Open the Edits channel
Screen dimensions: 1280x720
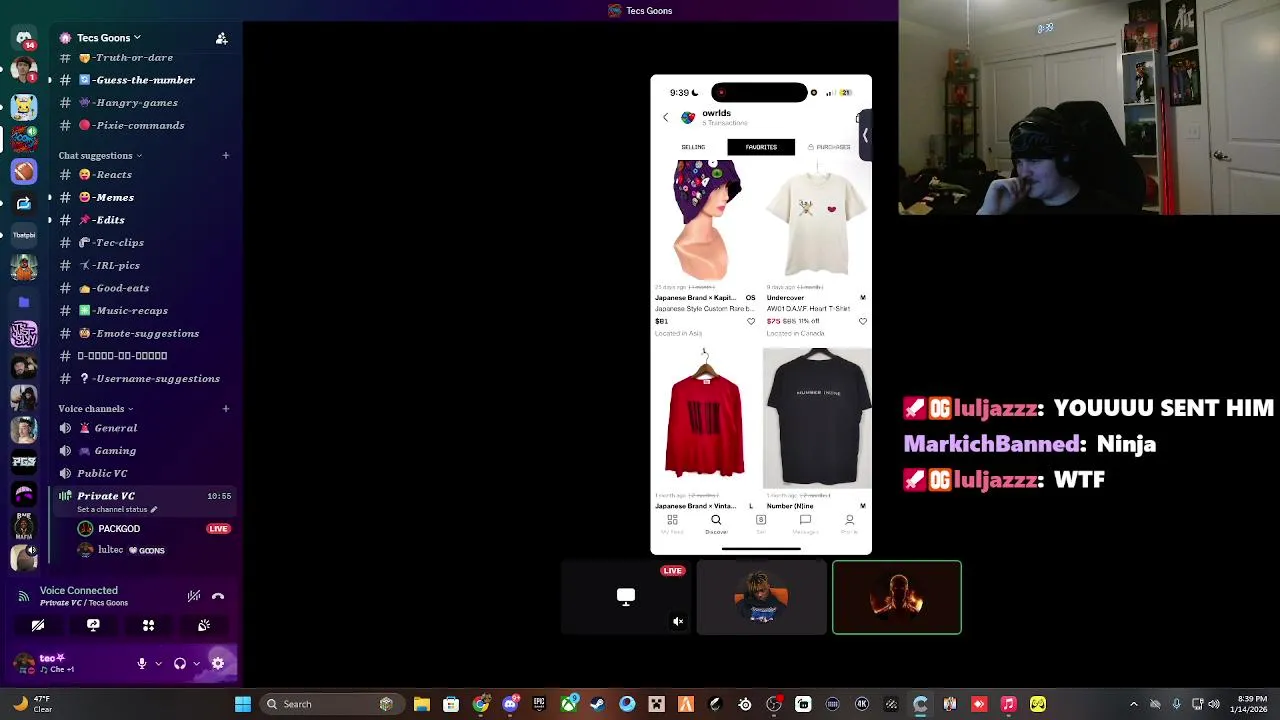tap(145, 220)
